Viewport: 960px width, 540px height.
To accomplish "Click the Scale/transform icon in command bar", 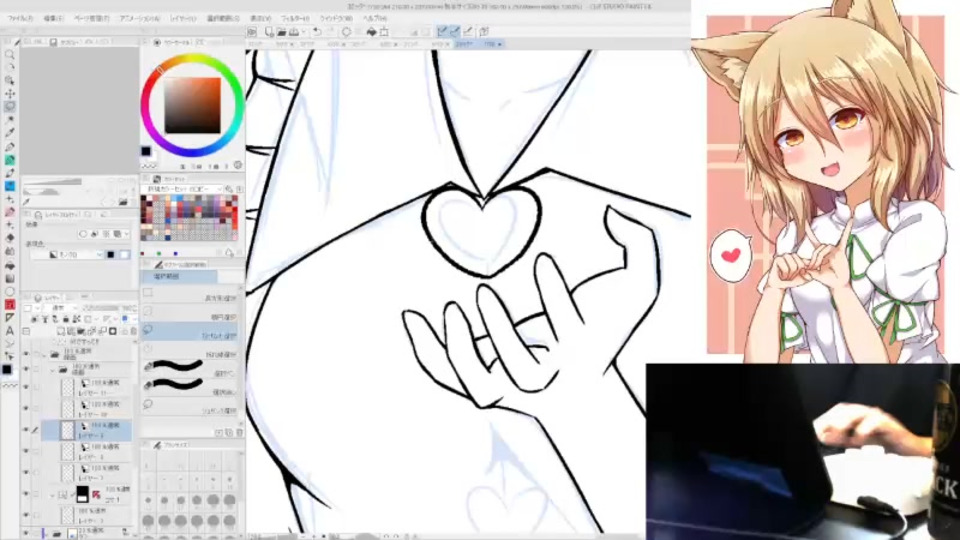I will pyautogui.click(x=384, y=32).
